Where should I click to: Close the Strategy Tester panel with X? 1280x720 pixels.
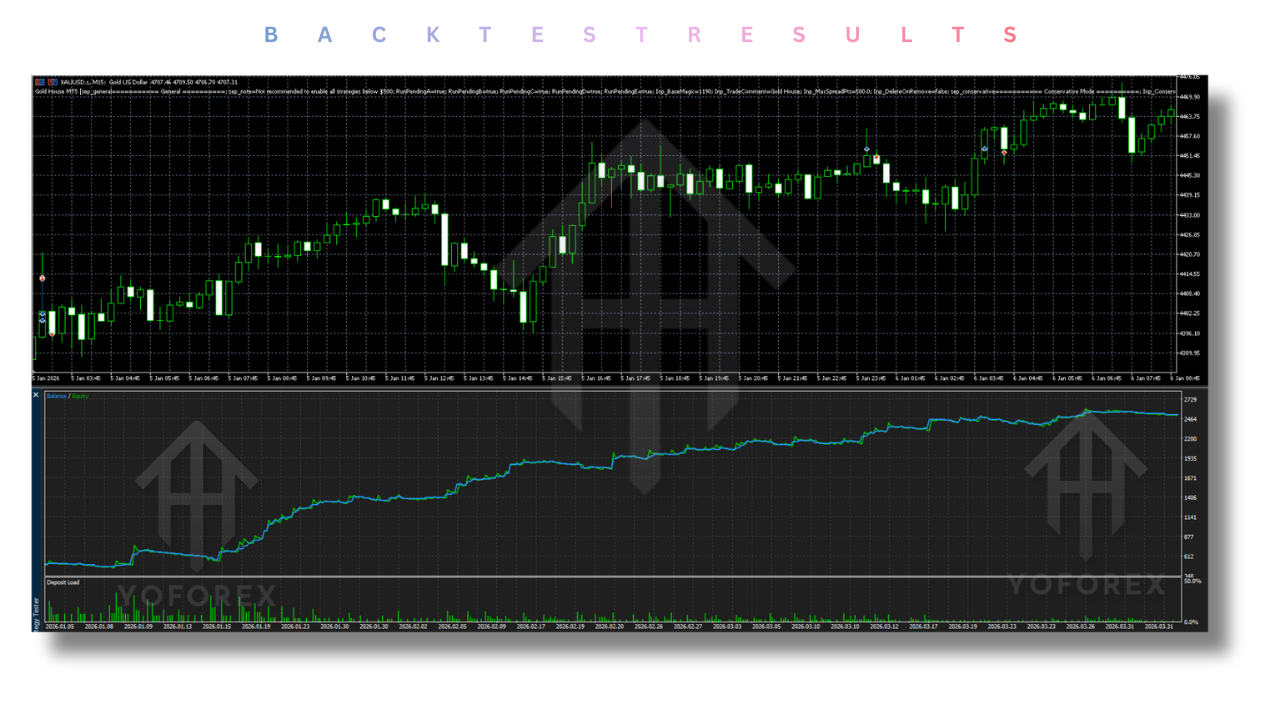[x=37, y=395]
